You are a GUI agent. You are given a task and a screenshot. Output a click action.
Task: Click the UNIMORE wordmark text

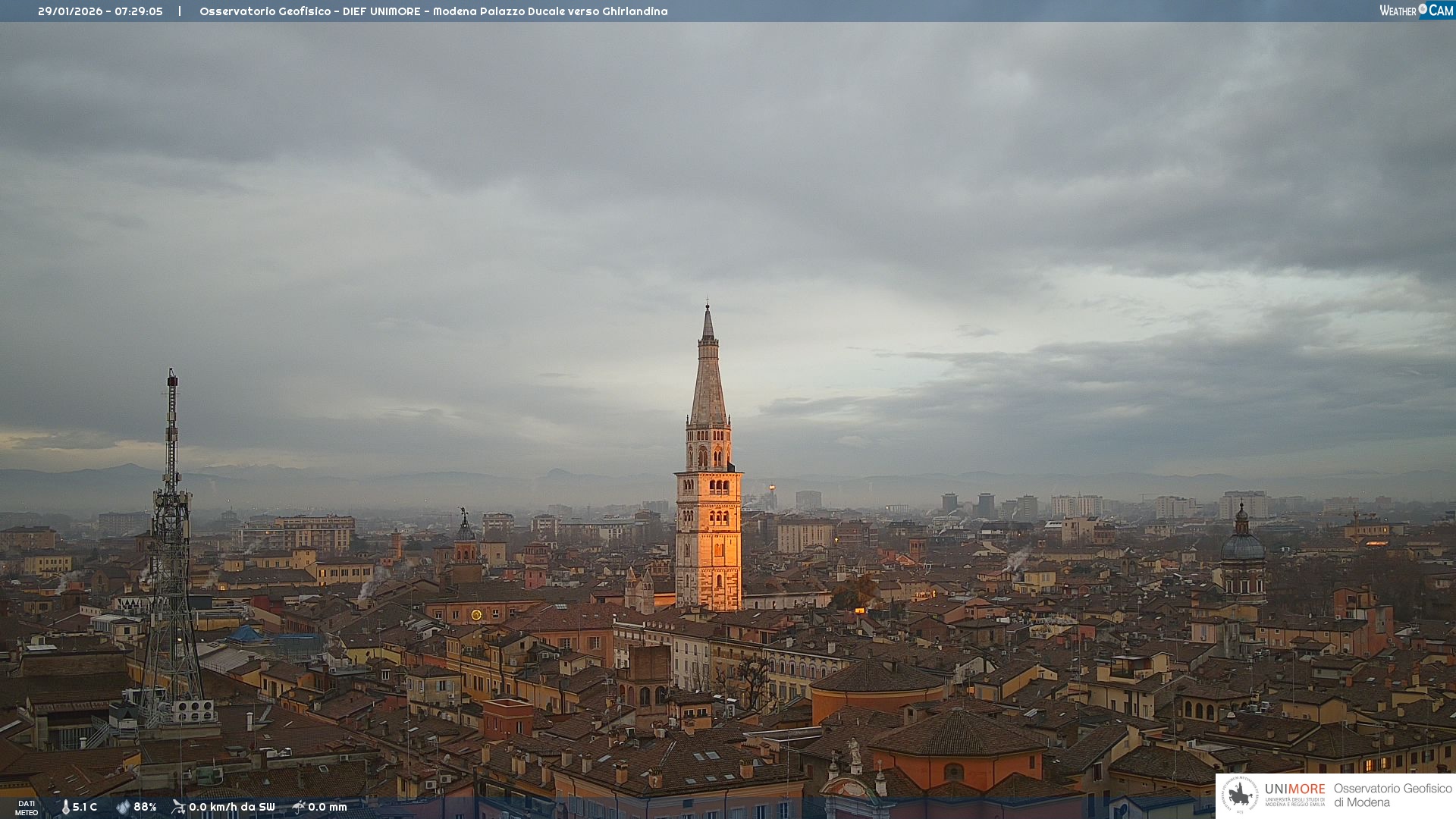pos(1294,789)
